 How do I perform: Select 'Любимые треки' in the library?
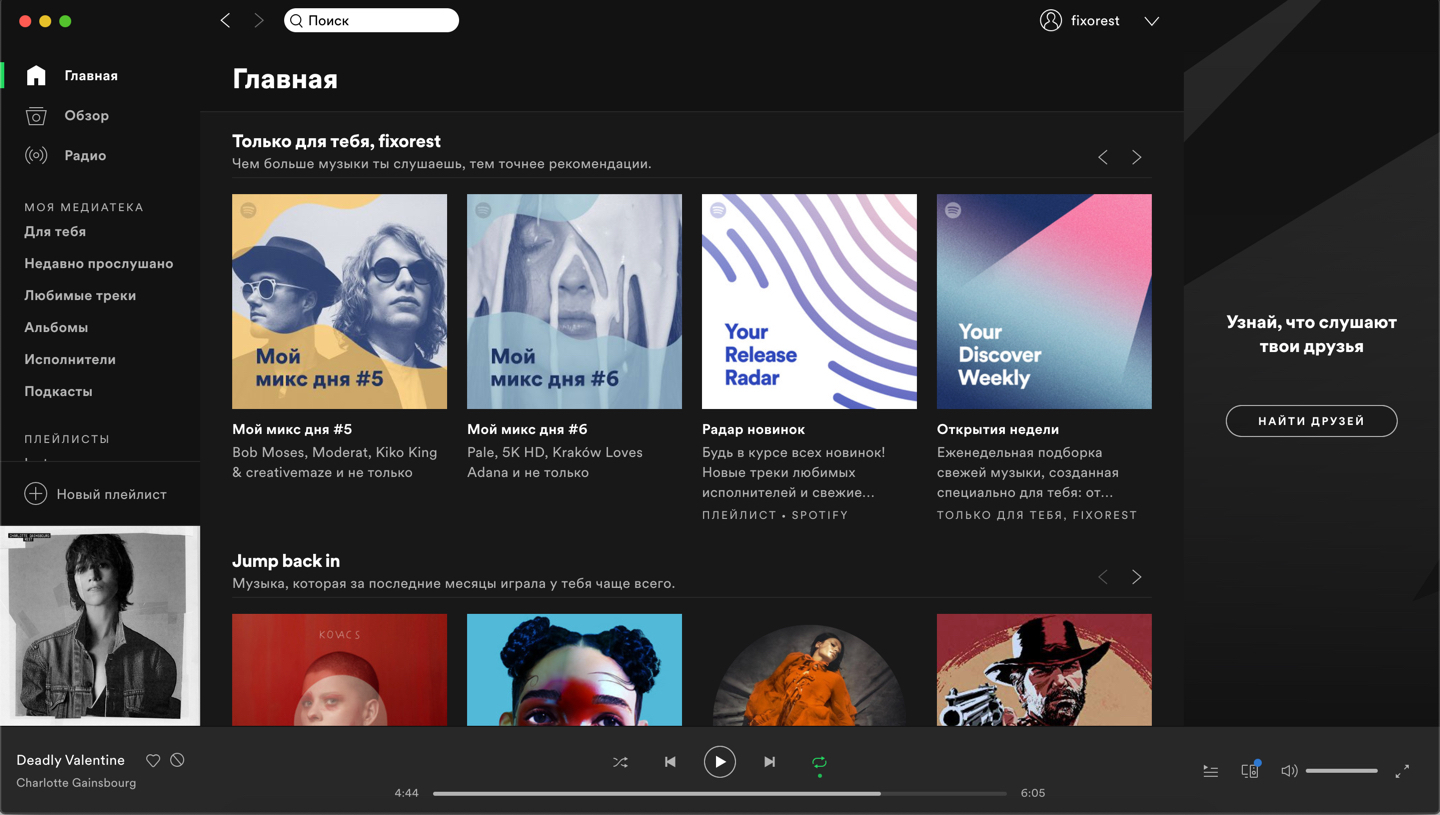tap(80, 296)
